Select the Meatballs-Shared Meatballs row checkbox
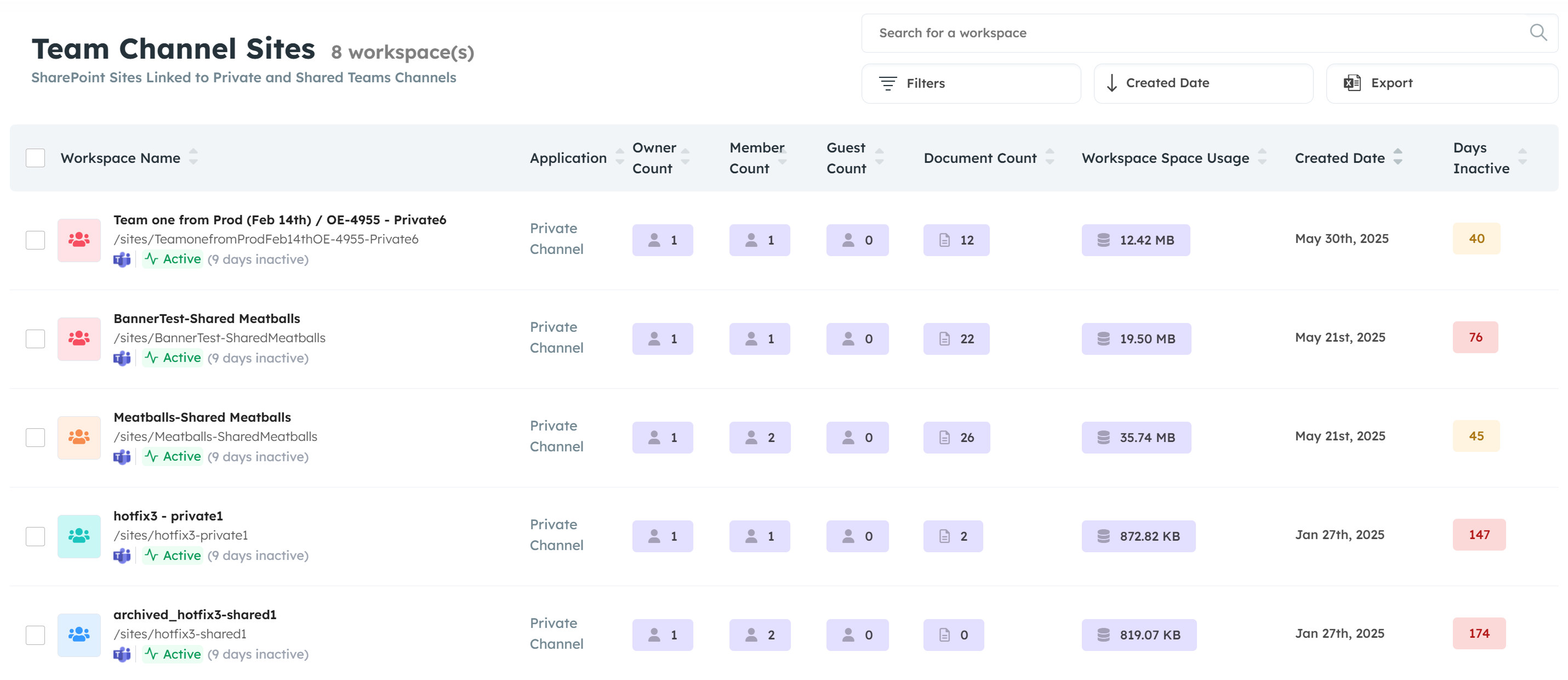This screenshot has width=1568, height=680. (35, 438)
